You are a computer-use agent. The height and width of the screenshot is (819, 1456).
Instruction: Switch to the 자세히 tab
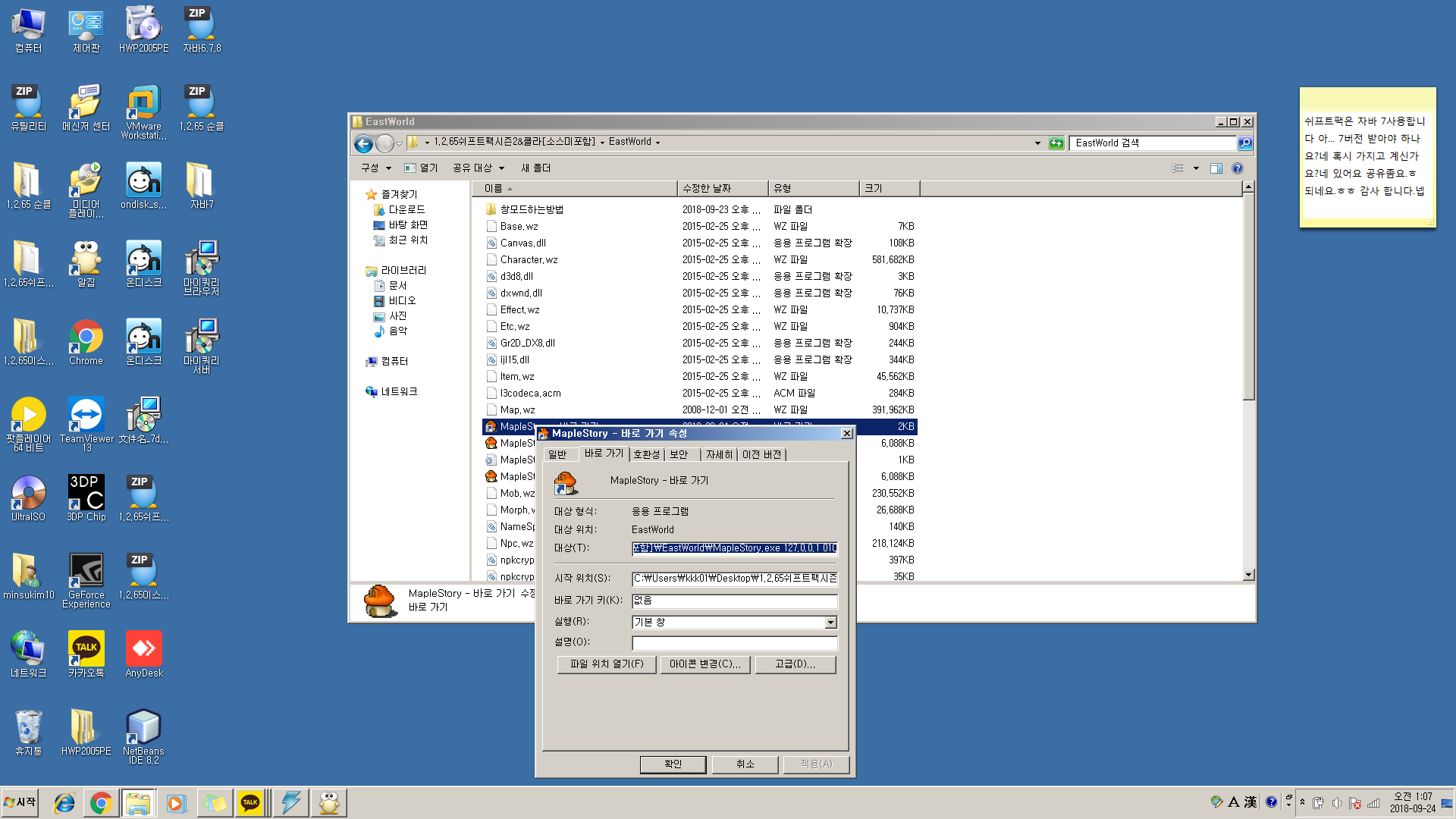(719, 454)
